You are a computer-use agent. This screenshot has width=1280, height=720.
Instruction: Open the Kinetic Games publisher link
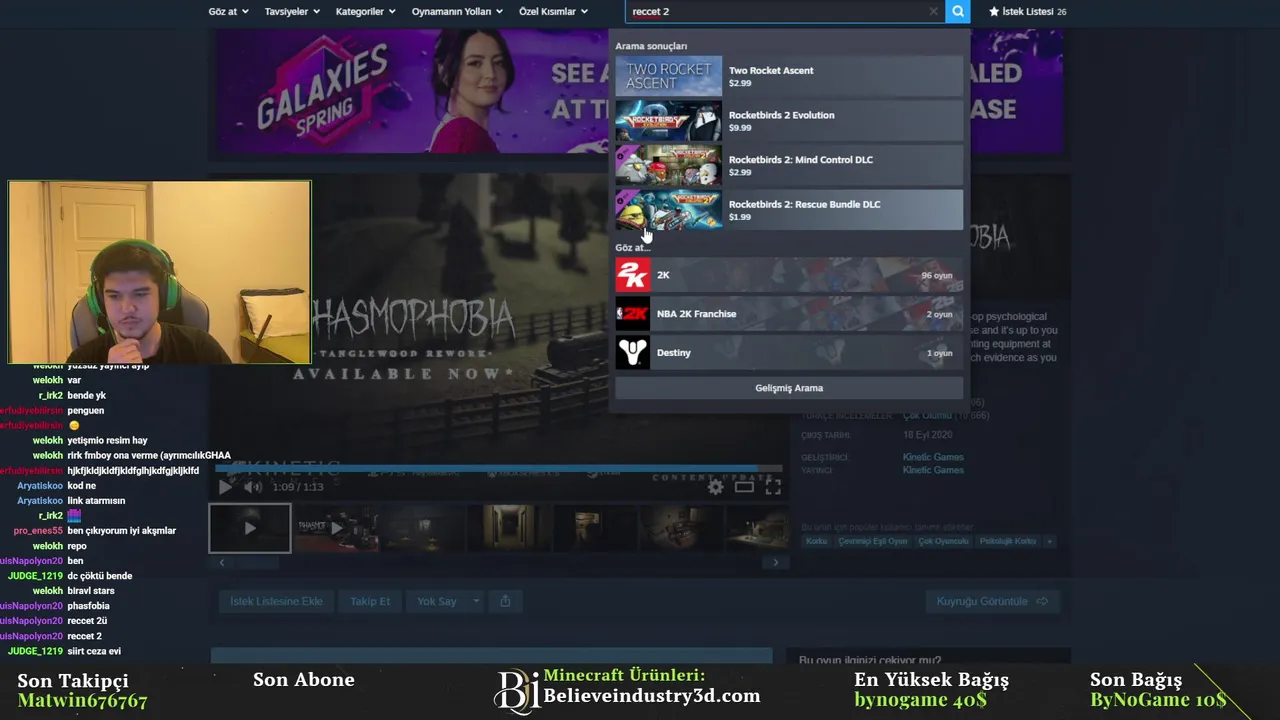933,470
